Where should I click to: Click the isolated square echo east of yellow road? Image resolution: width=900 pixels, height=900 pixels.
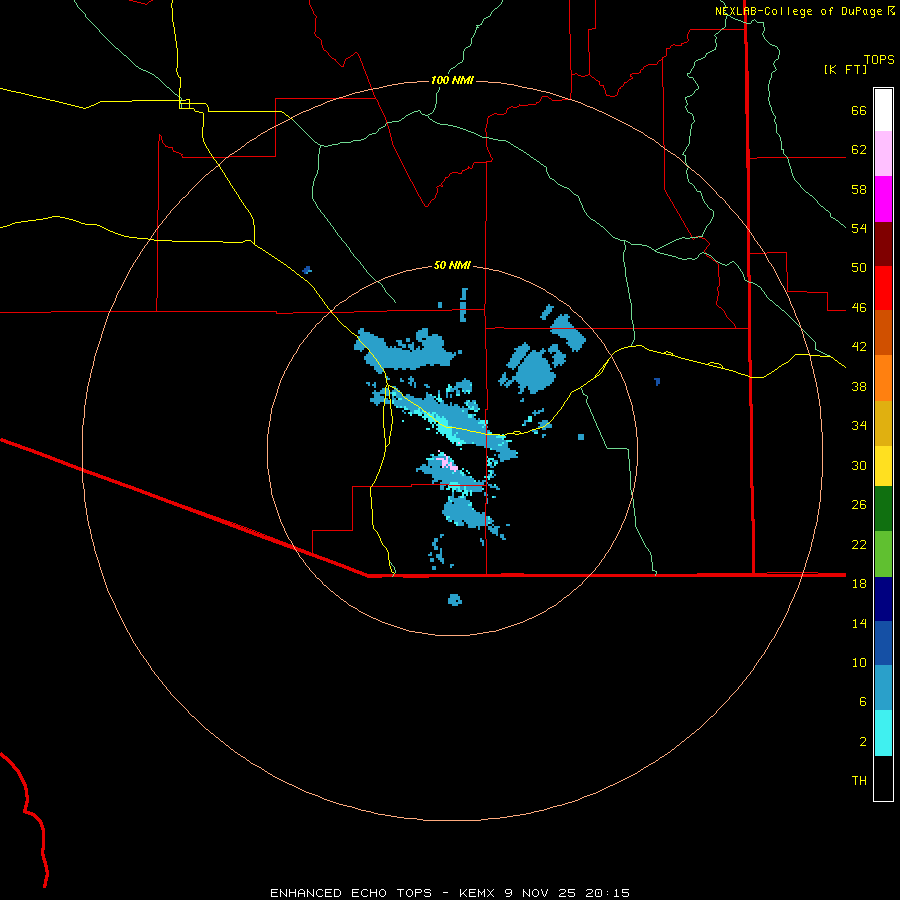coord(581,437)
